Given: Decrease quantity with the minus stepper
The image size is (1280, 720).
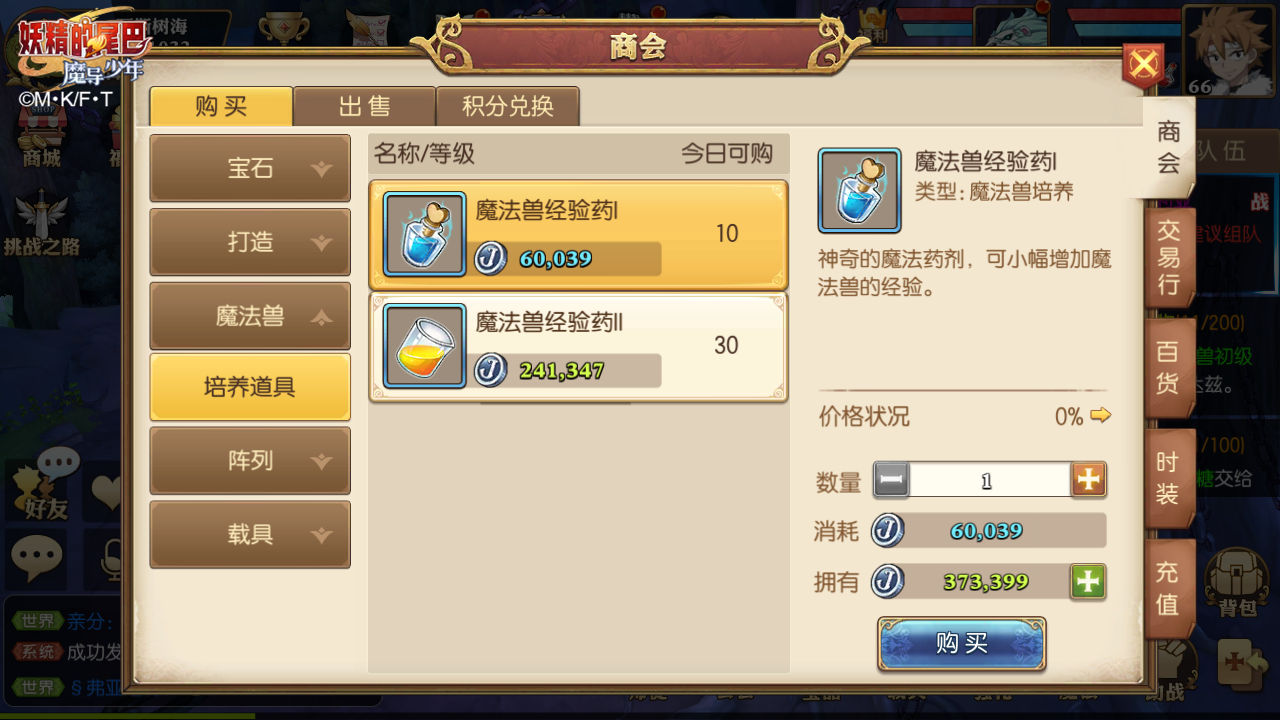Looking at the screenshot, I should (x=891, y=480).
